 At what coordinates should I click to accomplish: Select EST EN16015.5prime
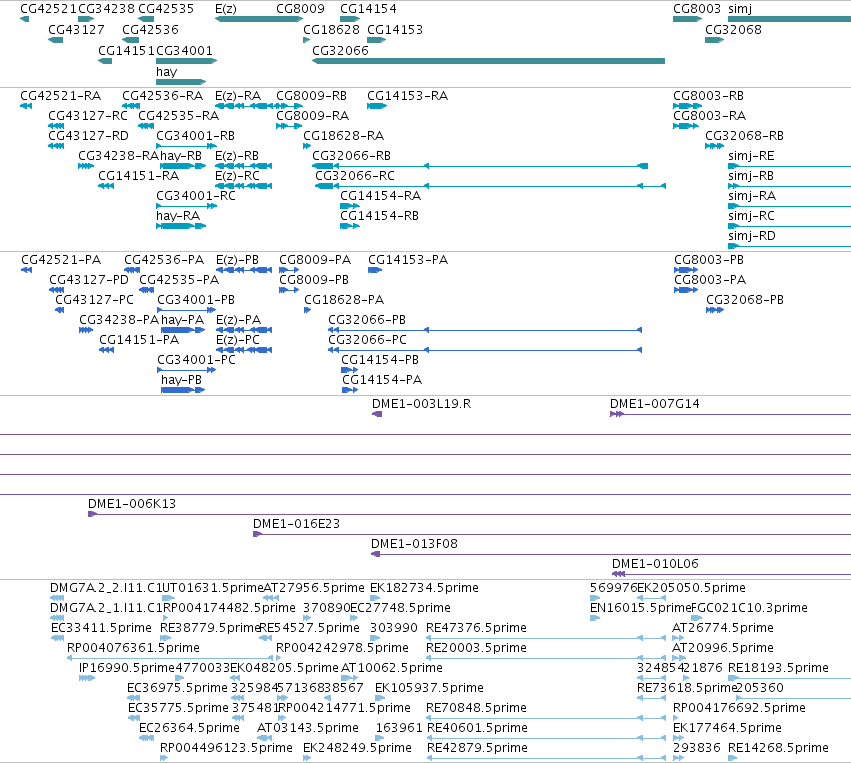point(595,618)
